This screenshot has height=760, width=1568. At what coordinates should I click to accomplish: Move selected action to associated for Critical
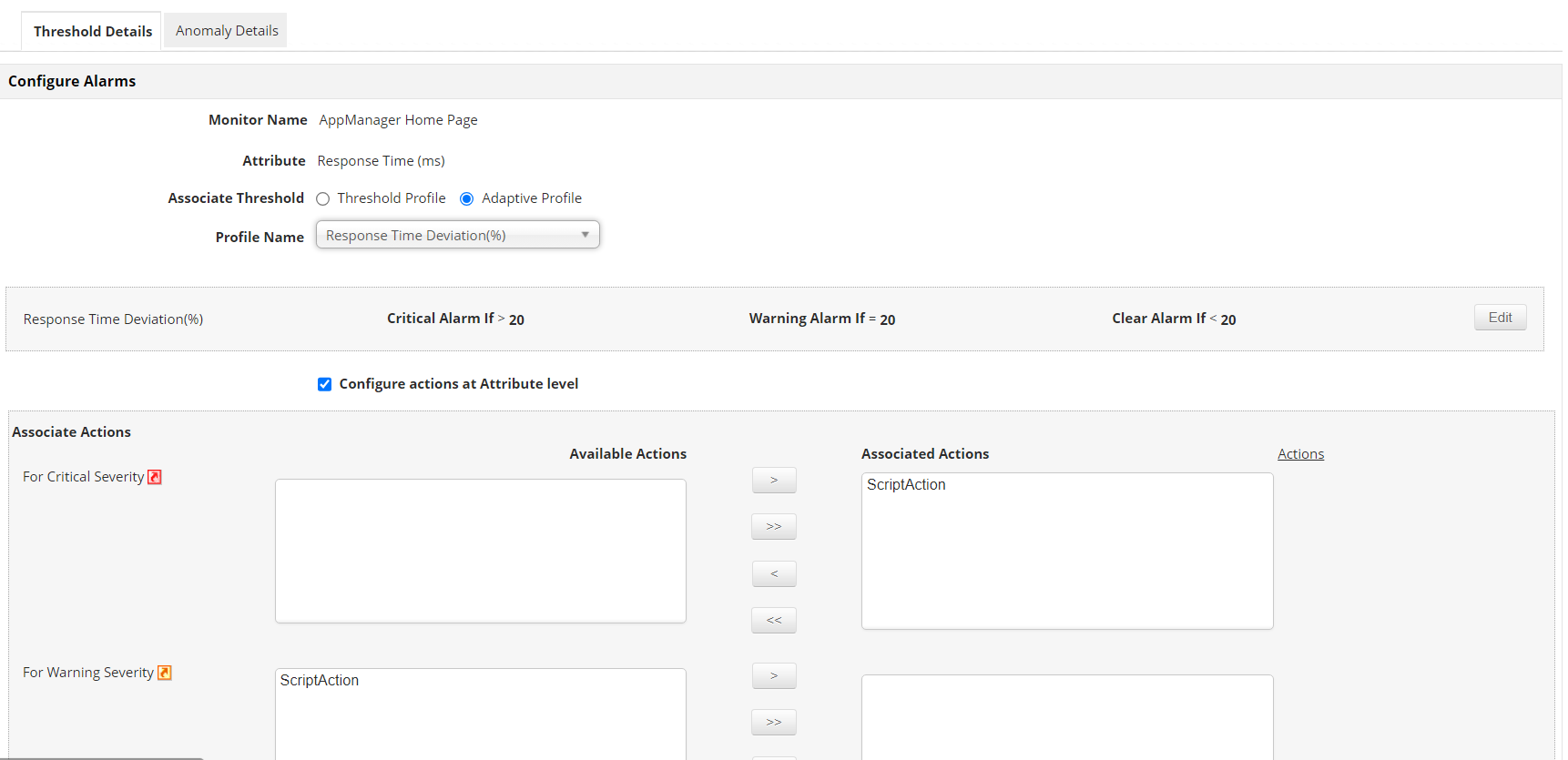774,480
